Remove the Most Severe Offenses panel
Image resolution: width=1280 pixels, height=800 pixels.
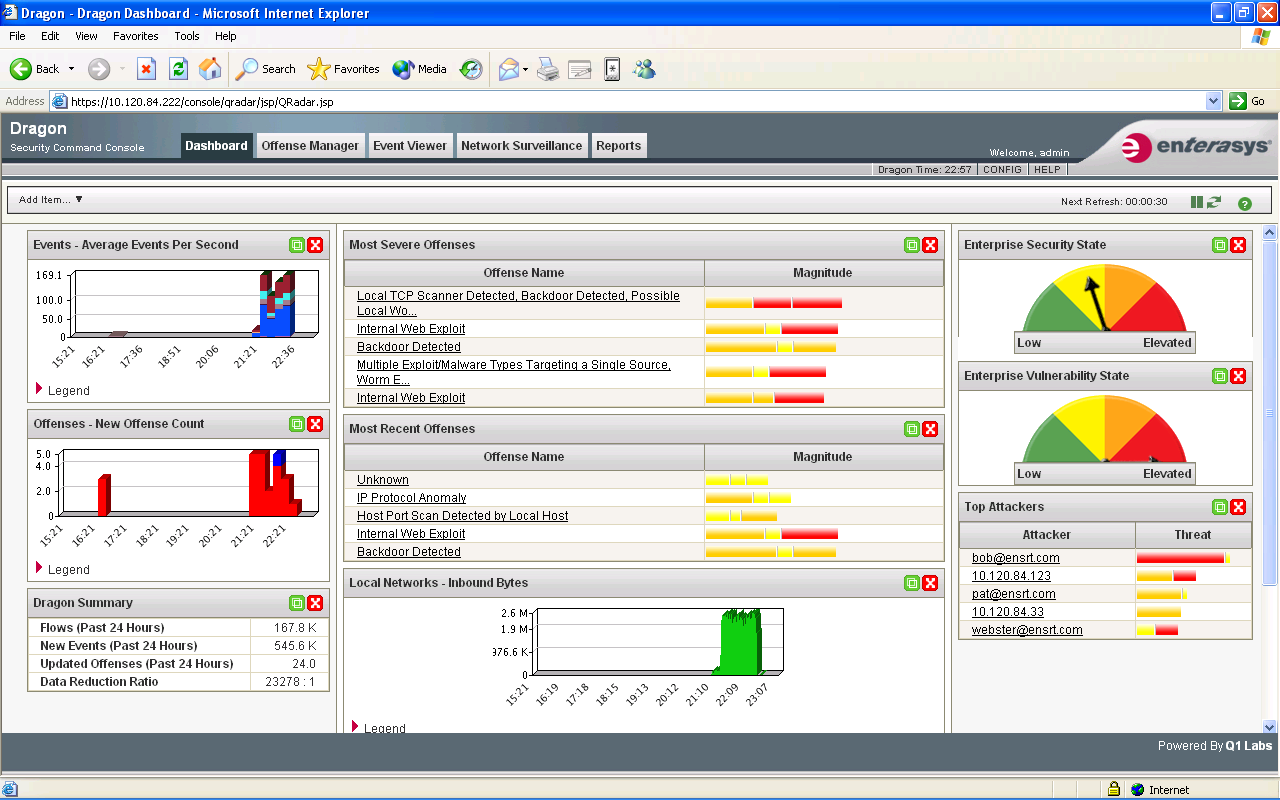tap(930, 245)
